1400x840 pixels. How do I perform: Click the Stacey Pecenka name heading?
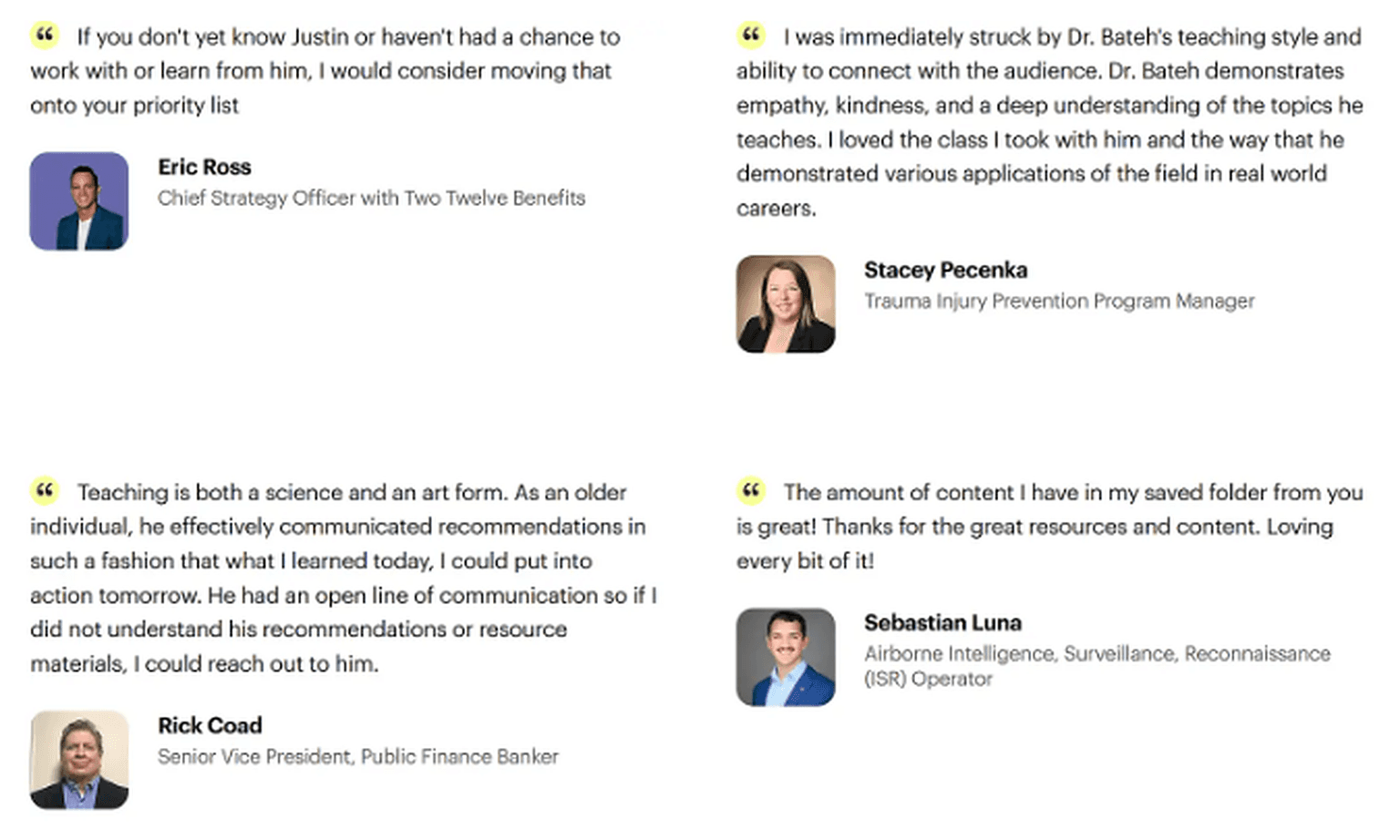coord(945,271)
